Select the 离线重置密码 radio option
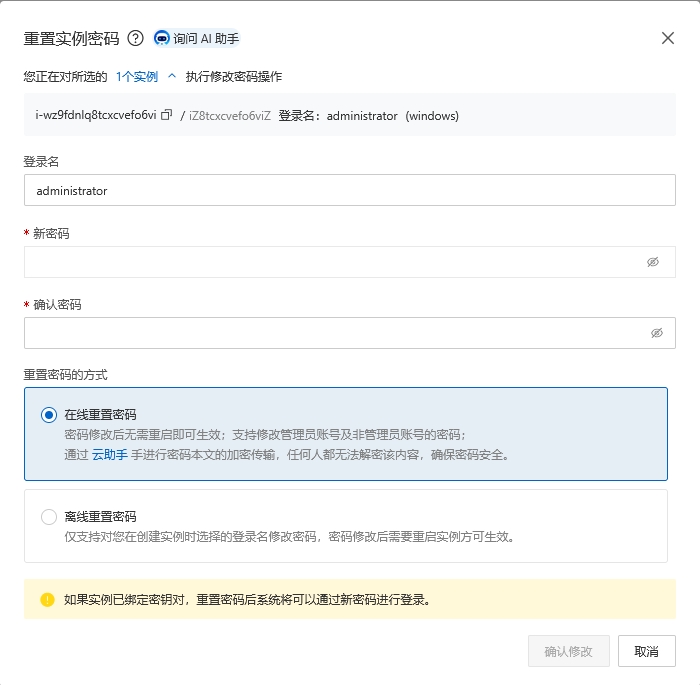The image size is (700, 685). pos(49,517)
